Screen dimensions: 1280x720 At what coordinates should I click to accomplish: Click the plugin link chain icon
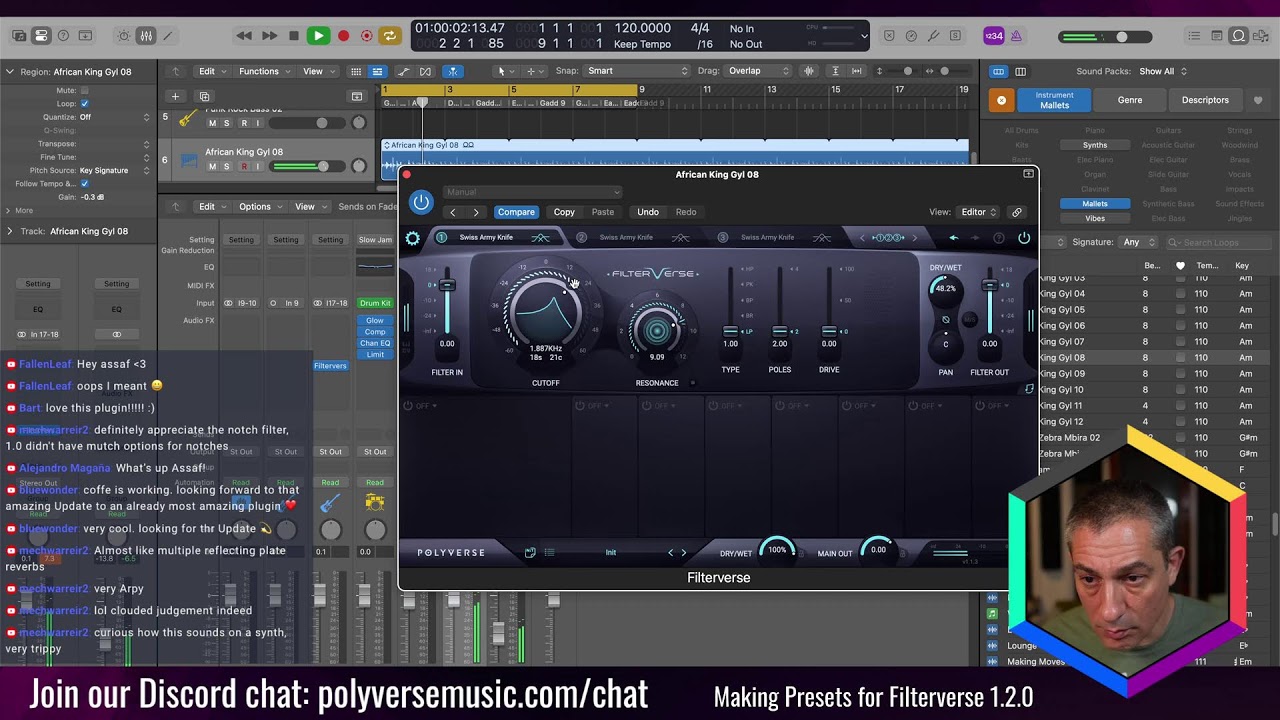pos(1016,212)
